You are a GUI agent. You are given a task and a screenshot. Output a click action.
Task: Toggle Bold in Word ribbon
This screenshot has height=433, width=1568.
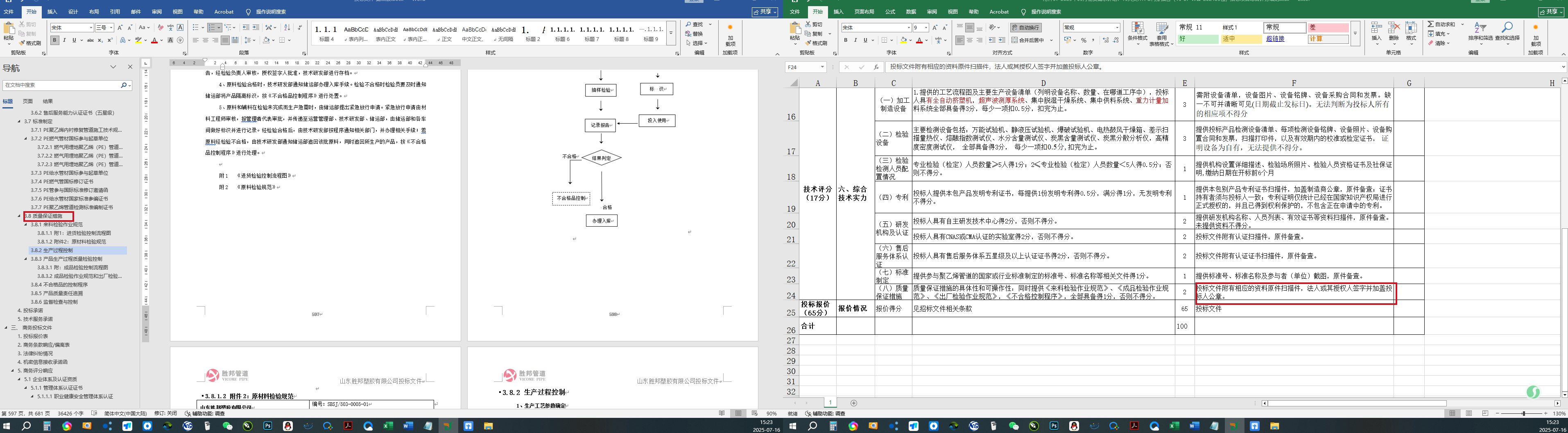tap(55, 40)
